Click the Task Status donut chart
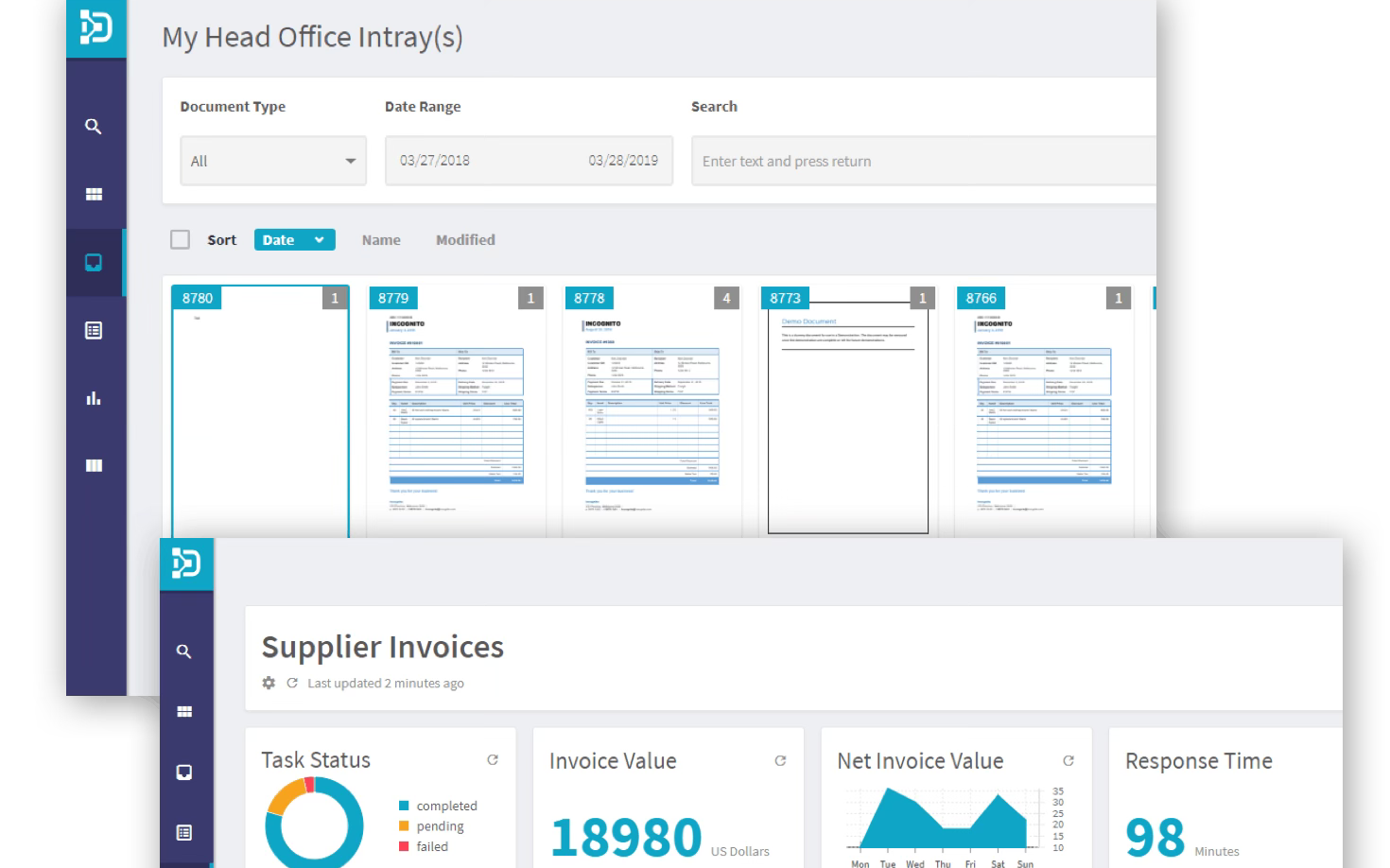This screenshot has height=868, width=1390. (x=314, y=823)
